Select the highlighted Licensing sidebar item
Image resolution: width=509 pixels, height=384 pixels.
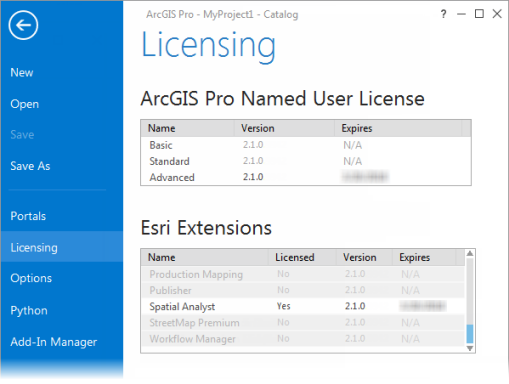[62, 247]
